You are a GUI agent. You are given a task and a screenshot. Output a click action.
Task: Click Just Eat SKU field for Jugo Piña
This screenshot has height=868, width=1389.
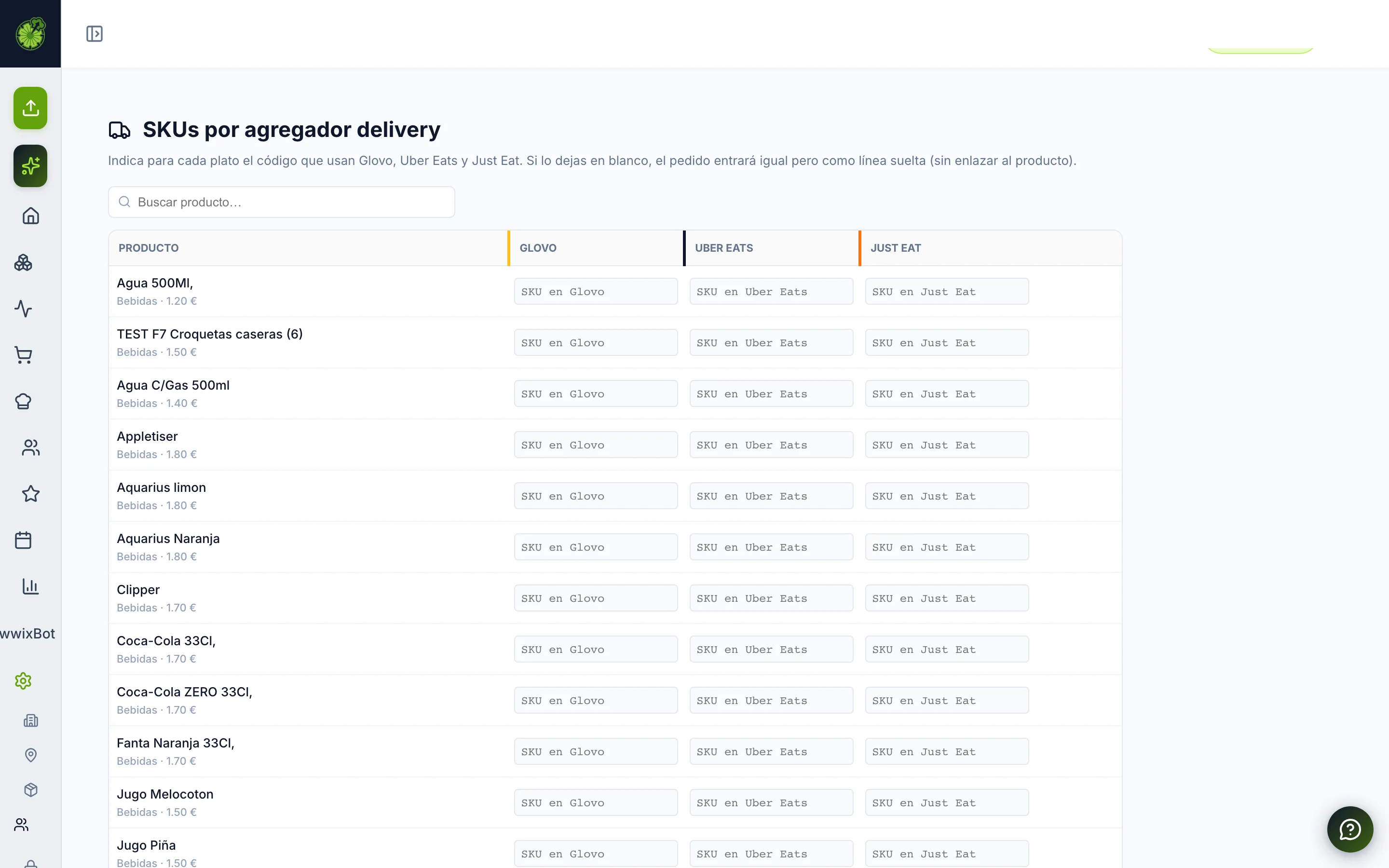point(946,854)
